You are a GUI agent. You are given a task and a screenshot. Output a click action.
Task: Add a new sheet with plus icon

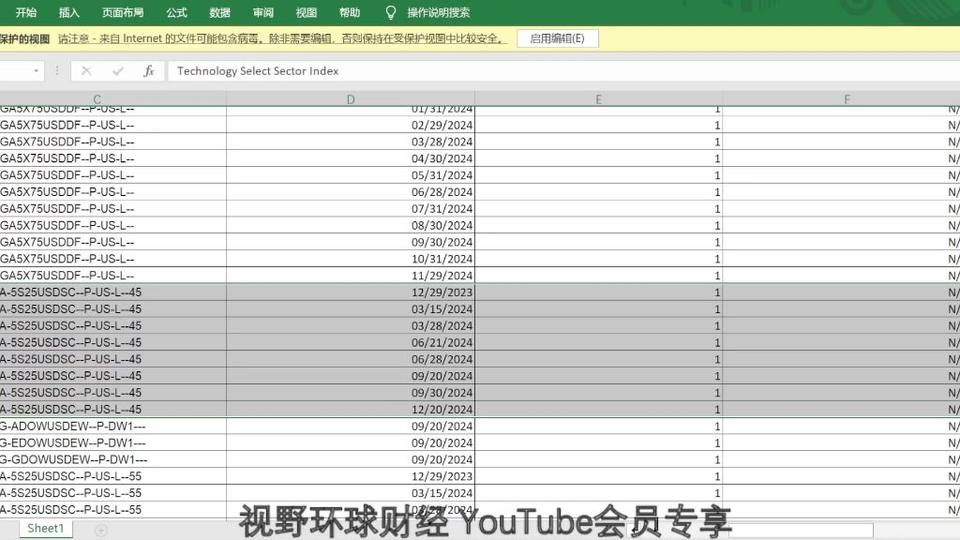coord(101,530)
